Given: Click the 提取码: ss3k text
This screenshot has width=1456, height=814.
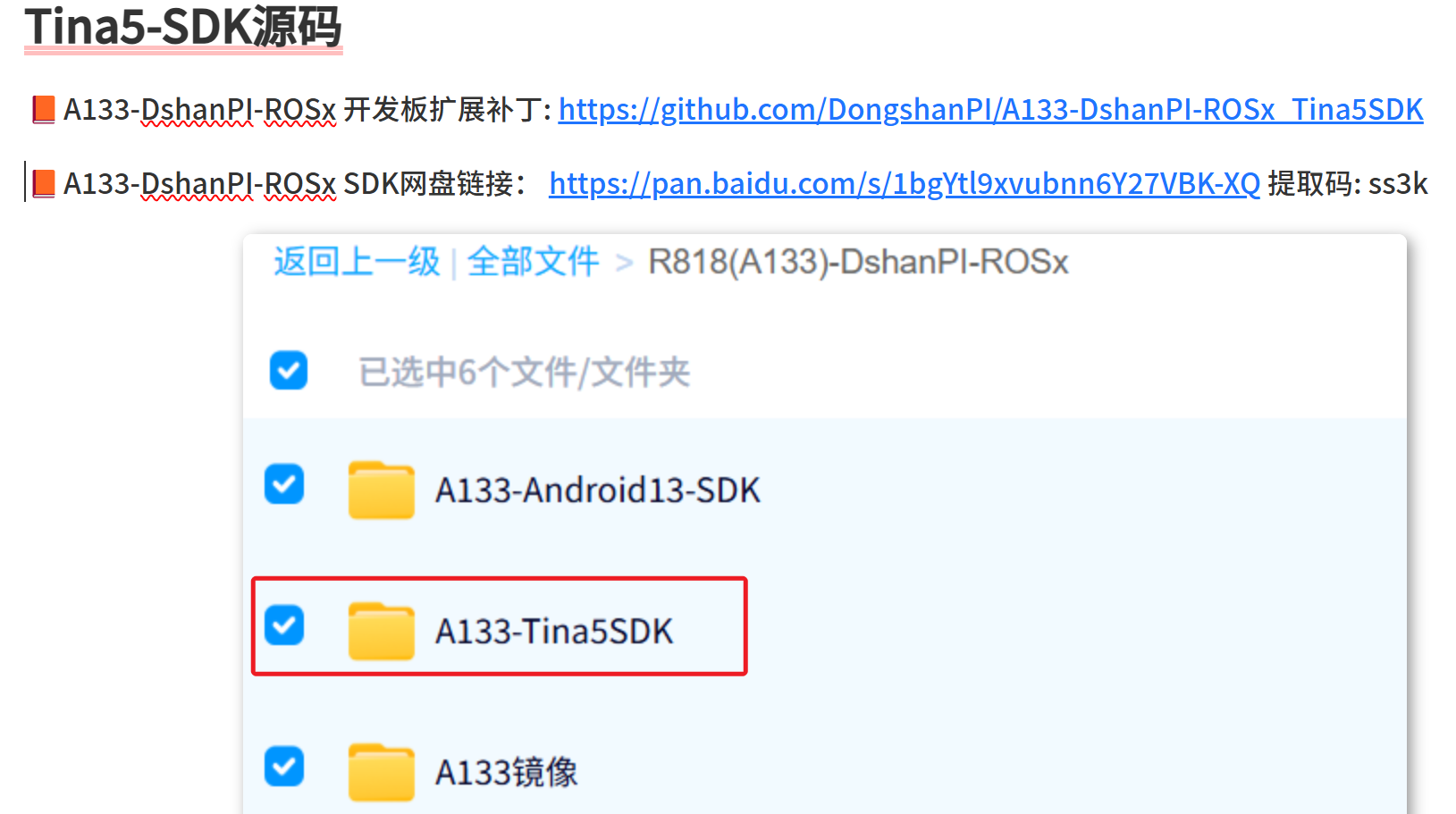Looking at the screenshot, I should coord(1348,184).
